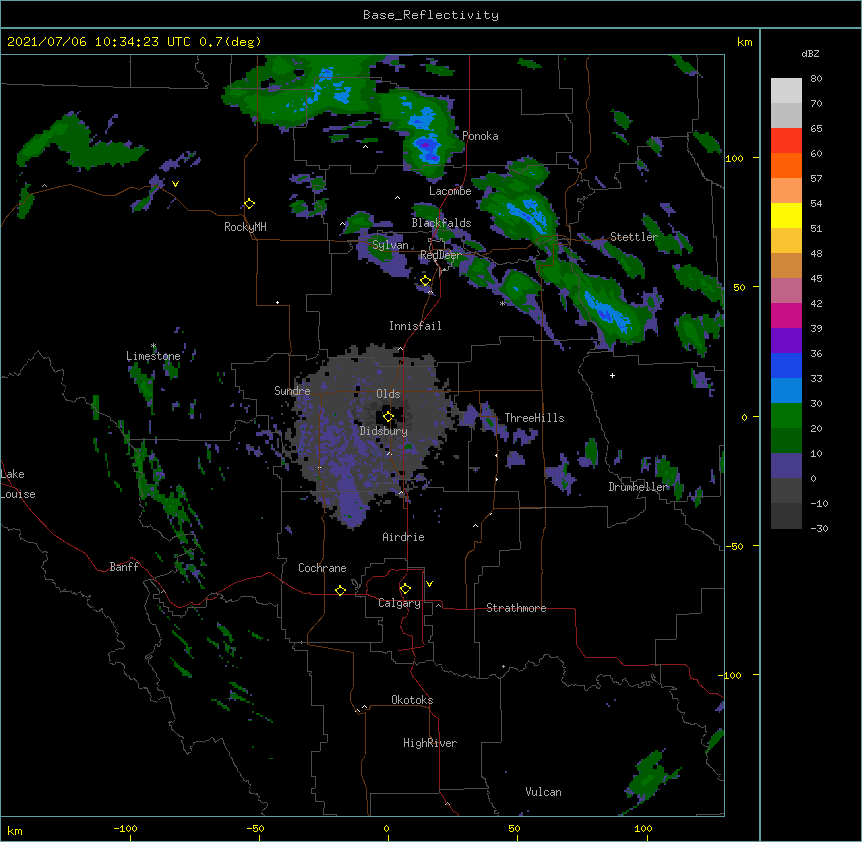The image size is (862, 842).
Task: Pick the bright green 20-30 dBZ swatch
Action: [786, 416]
